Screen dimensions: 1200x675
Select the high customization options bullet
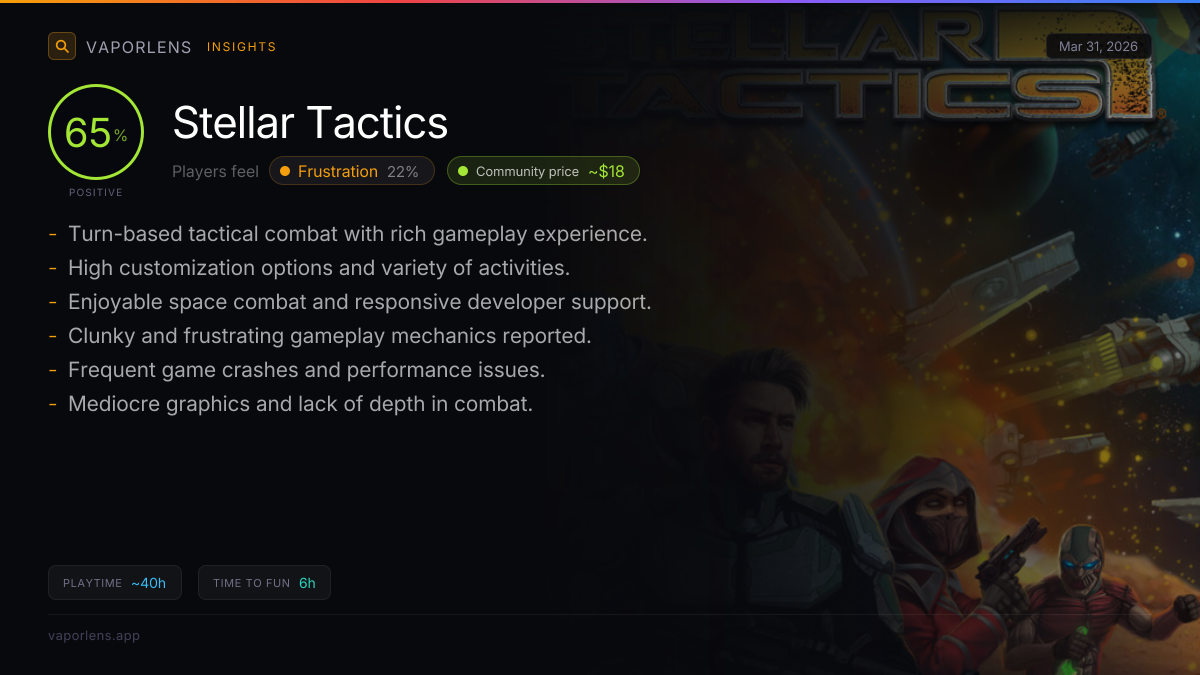coord(318,268)
